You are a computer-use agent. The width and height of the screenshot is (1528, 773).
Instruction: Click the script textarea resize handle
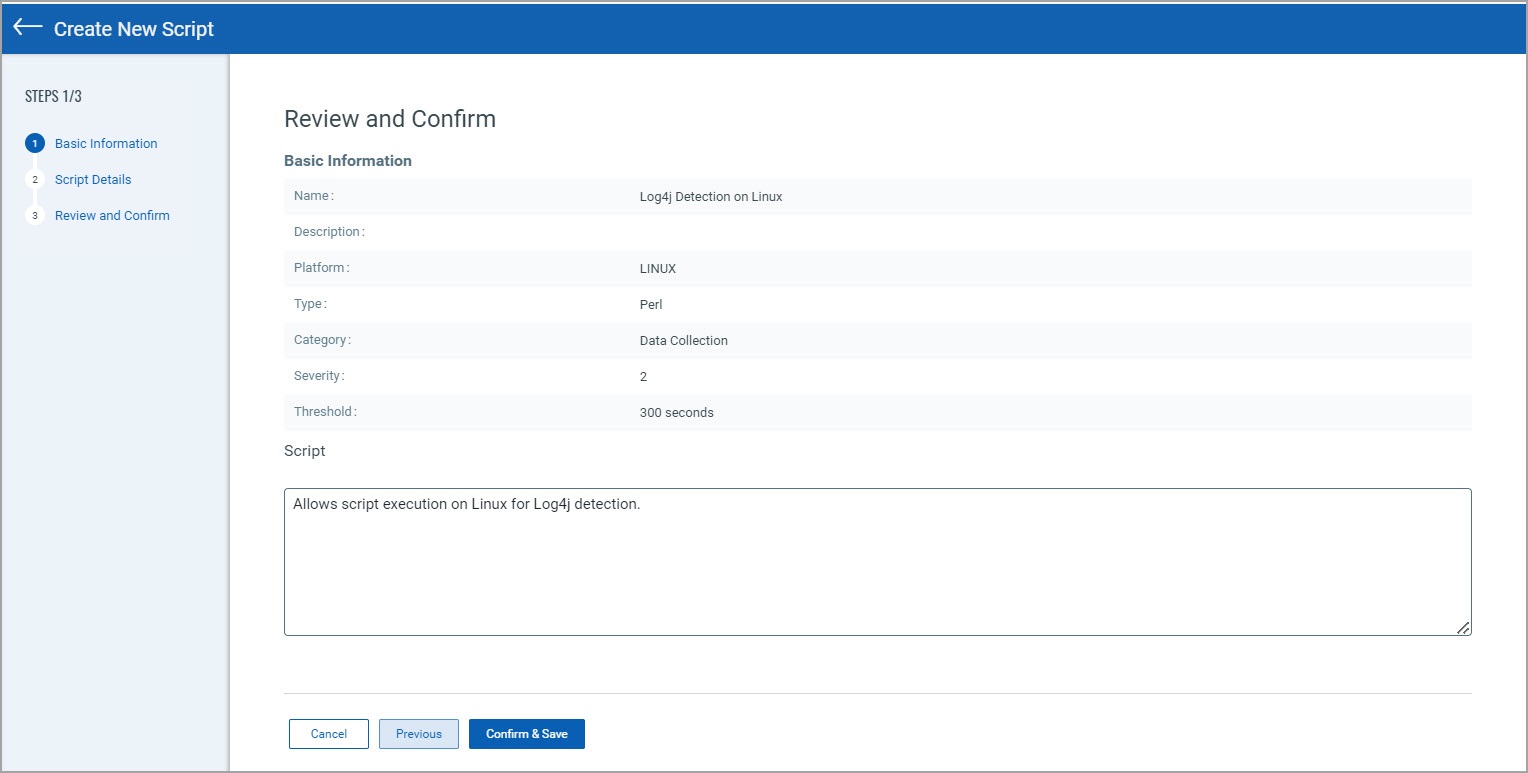[1463, 627]
